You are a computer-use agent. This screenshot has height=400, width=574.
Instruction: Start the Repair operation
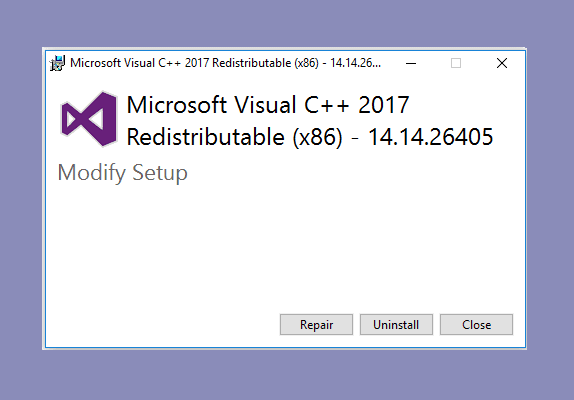click(316, 324)
